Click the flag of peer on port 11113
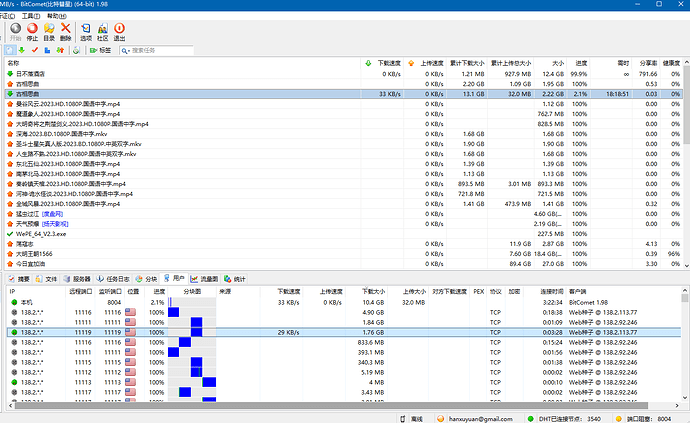690x423 pixels. [130, 382]
